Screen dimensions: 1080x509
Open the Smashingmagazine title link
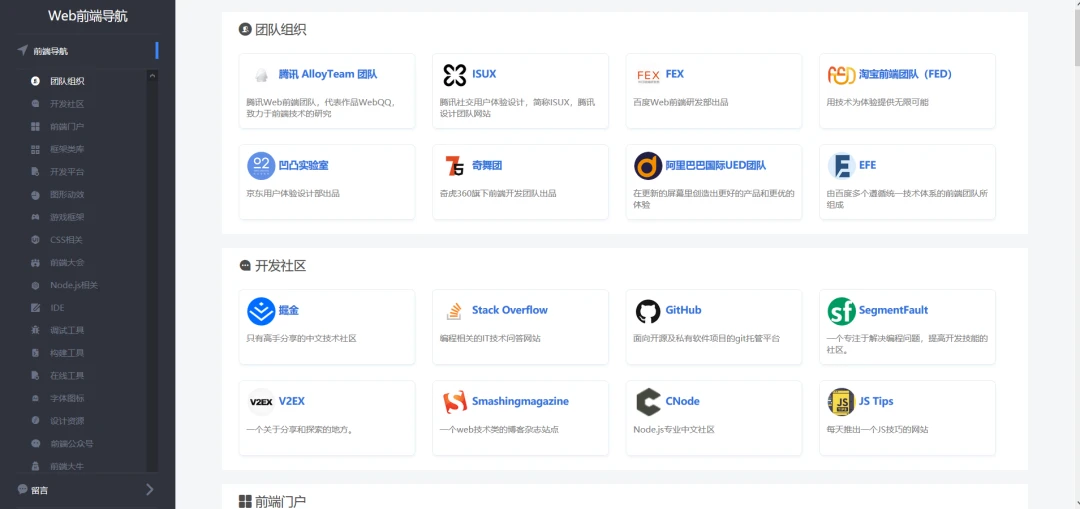pyautogui.click(x=520, y=401)
